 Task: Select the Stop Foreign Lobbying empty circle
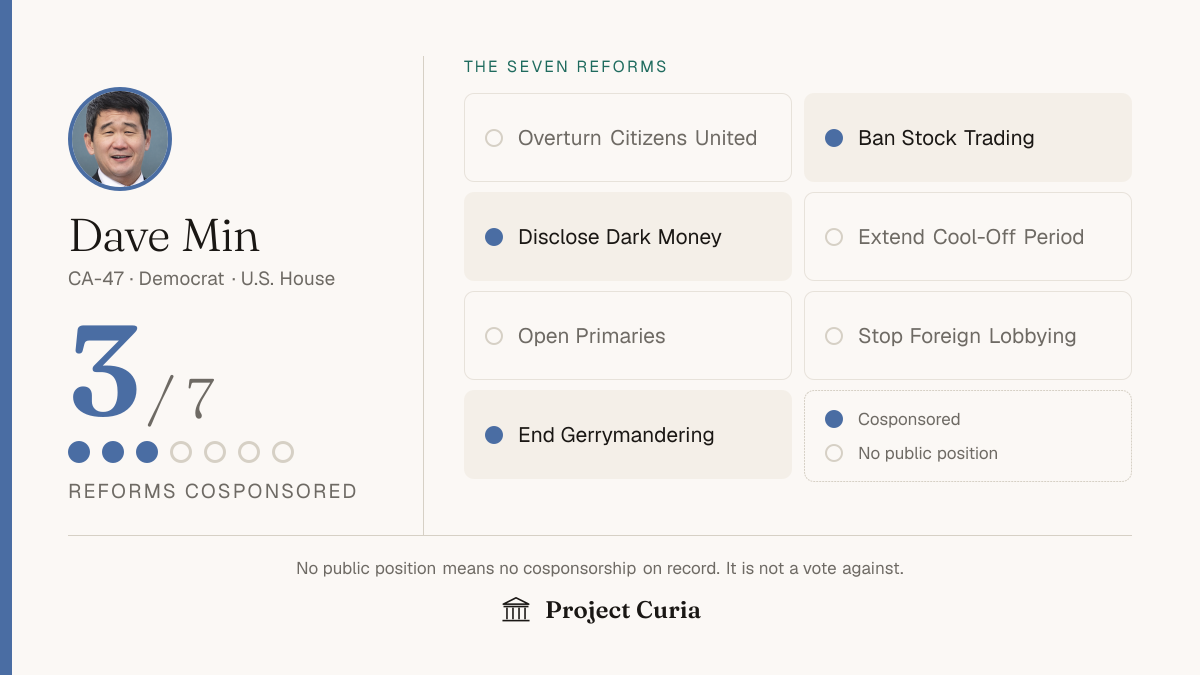coord(834,336)
